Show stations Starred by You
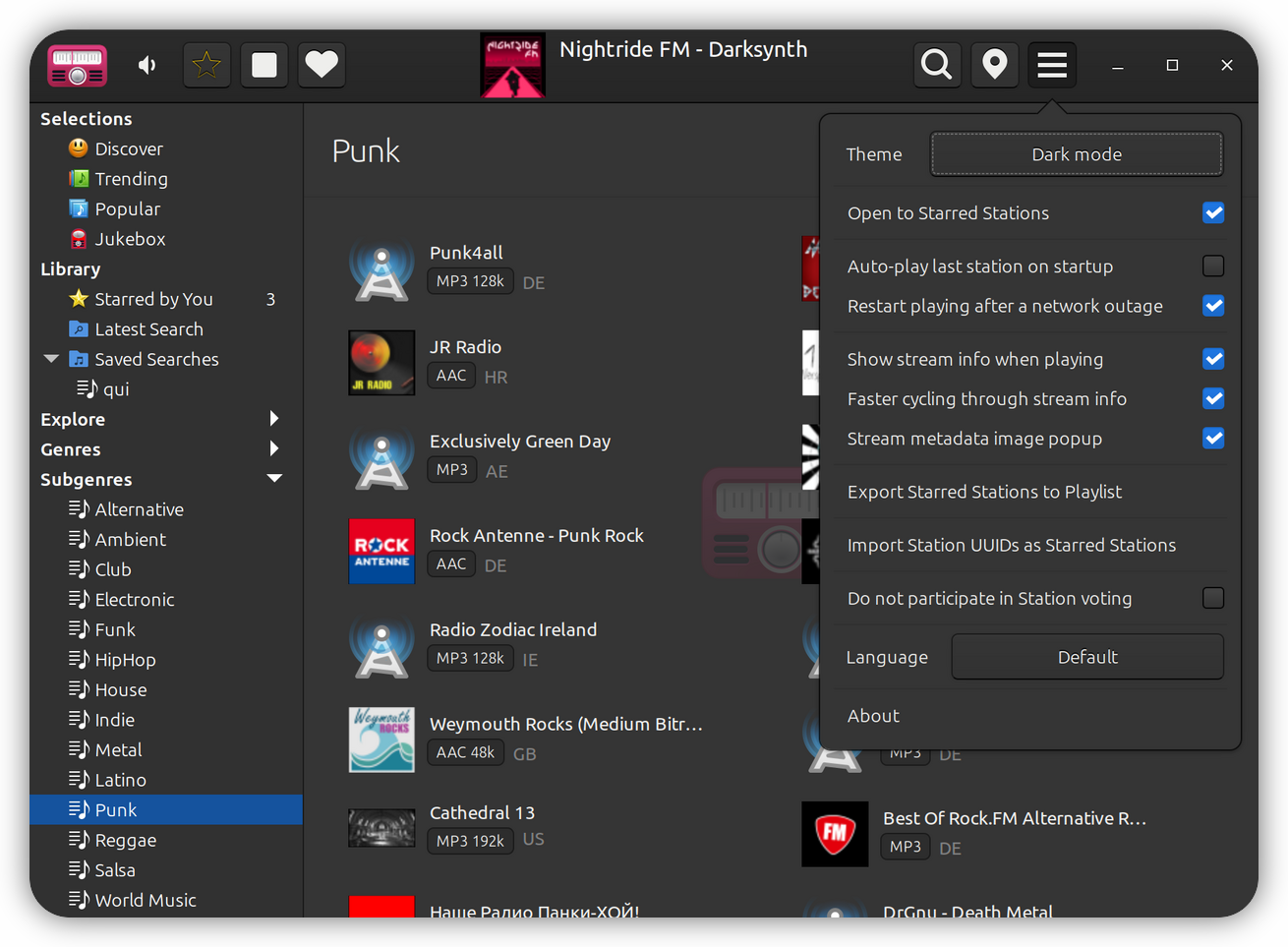This screenshot has height=947, width=1288. pos(153,299)
